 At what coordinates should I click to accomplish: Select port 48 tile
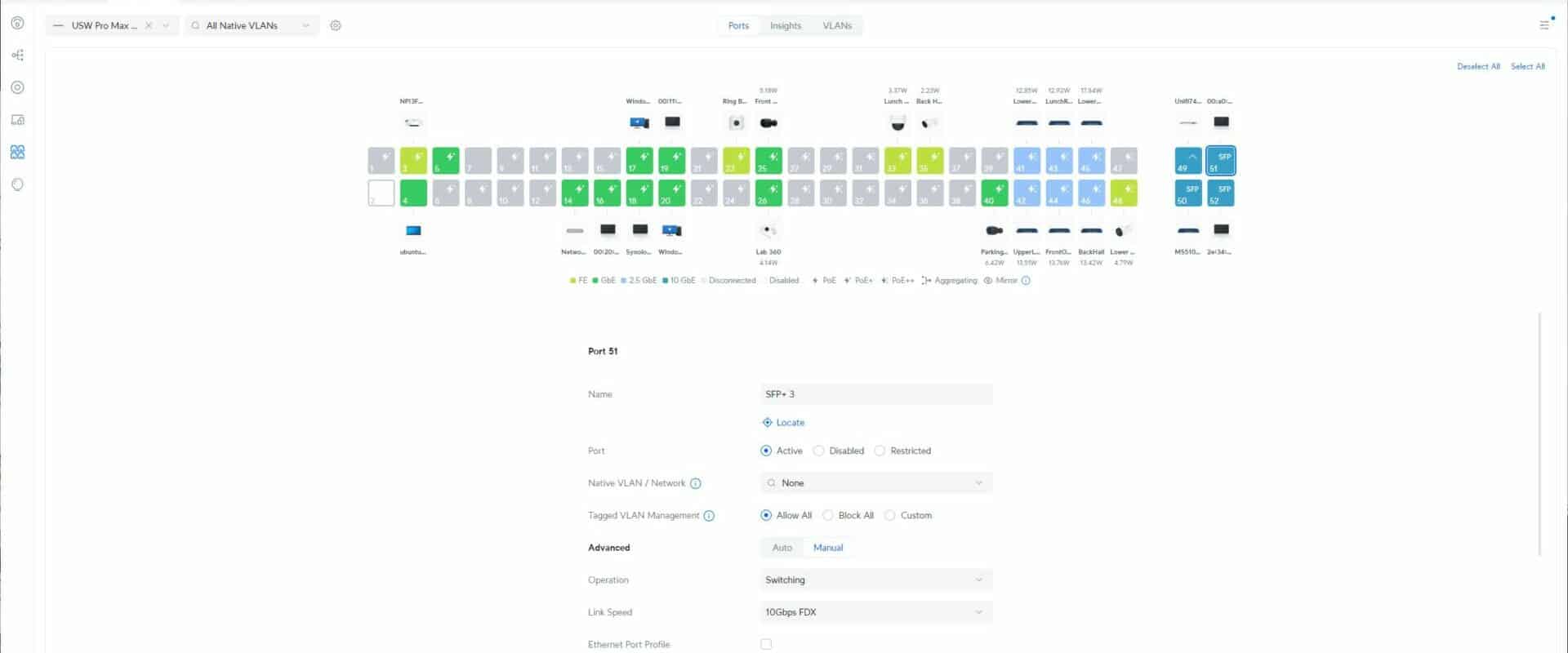pos(1124,193)
